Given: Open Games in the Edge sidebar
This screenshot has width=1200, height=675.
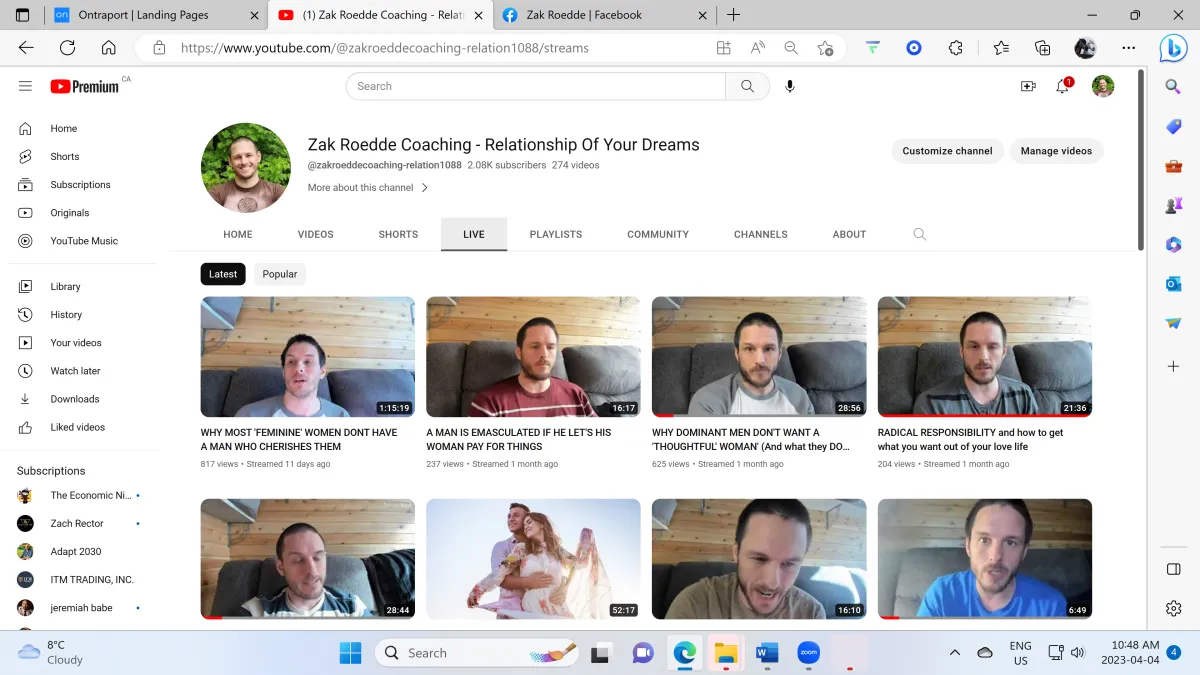Looking at the screenshot, I should [x=1174, y=205].
